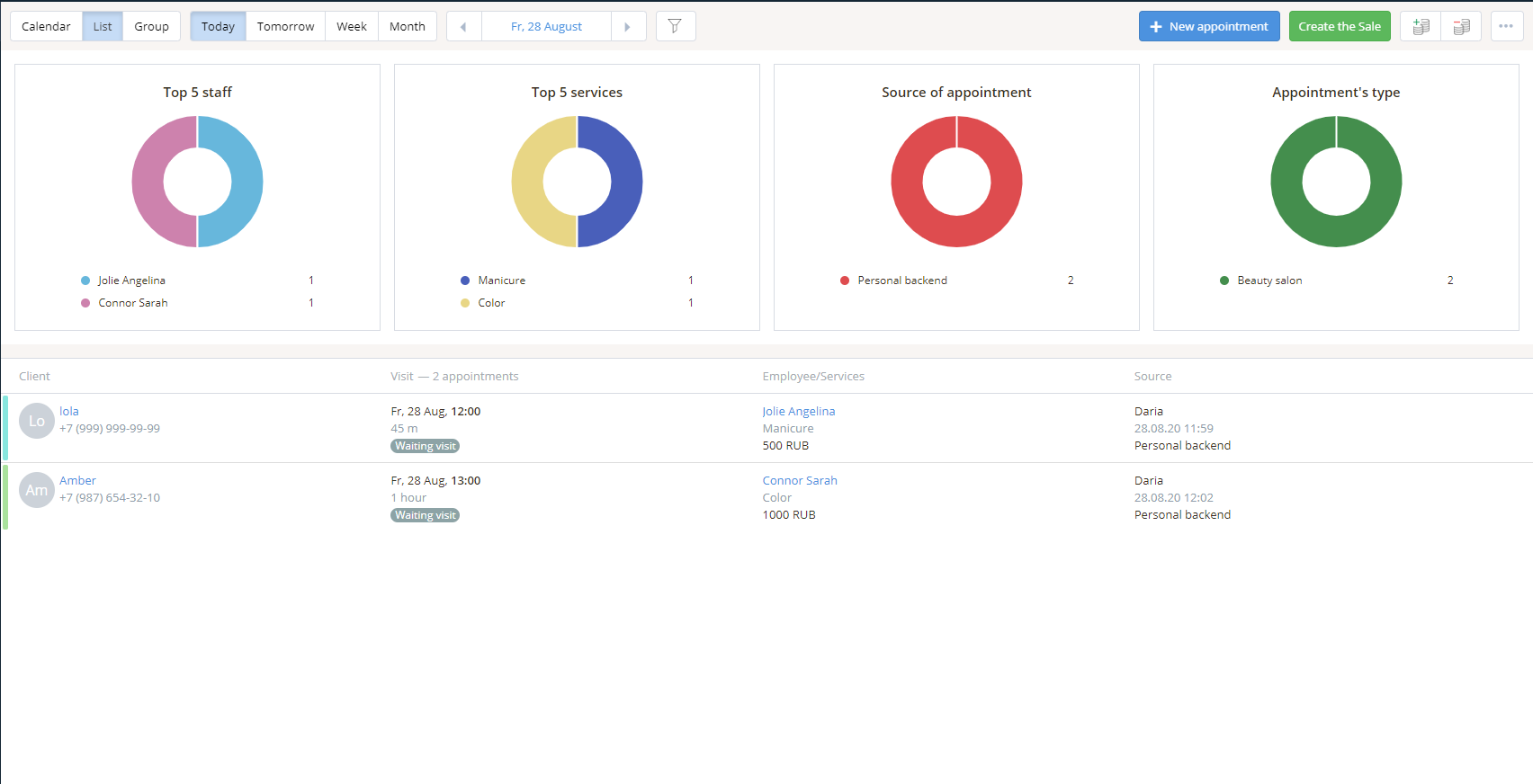Click the dark blue Manicure legend dot

[x=465, y=281]
